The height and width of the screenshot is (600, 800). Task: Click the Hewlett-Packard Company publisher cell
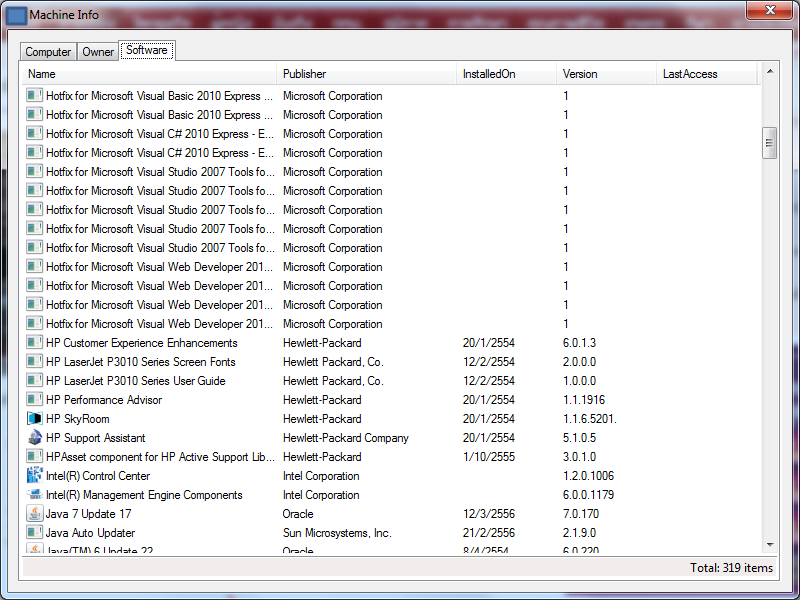pyautogui.click(x=346, y=438)
